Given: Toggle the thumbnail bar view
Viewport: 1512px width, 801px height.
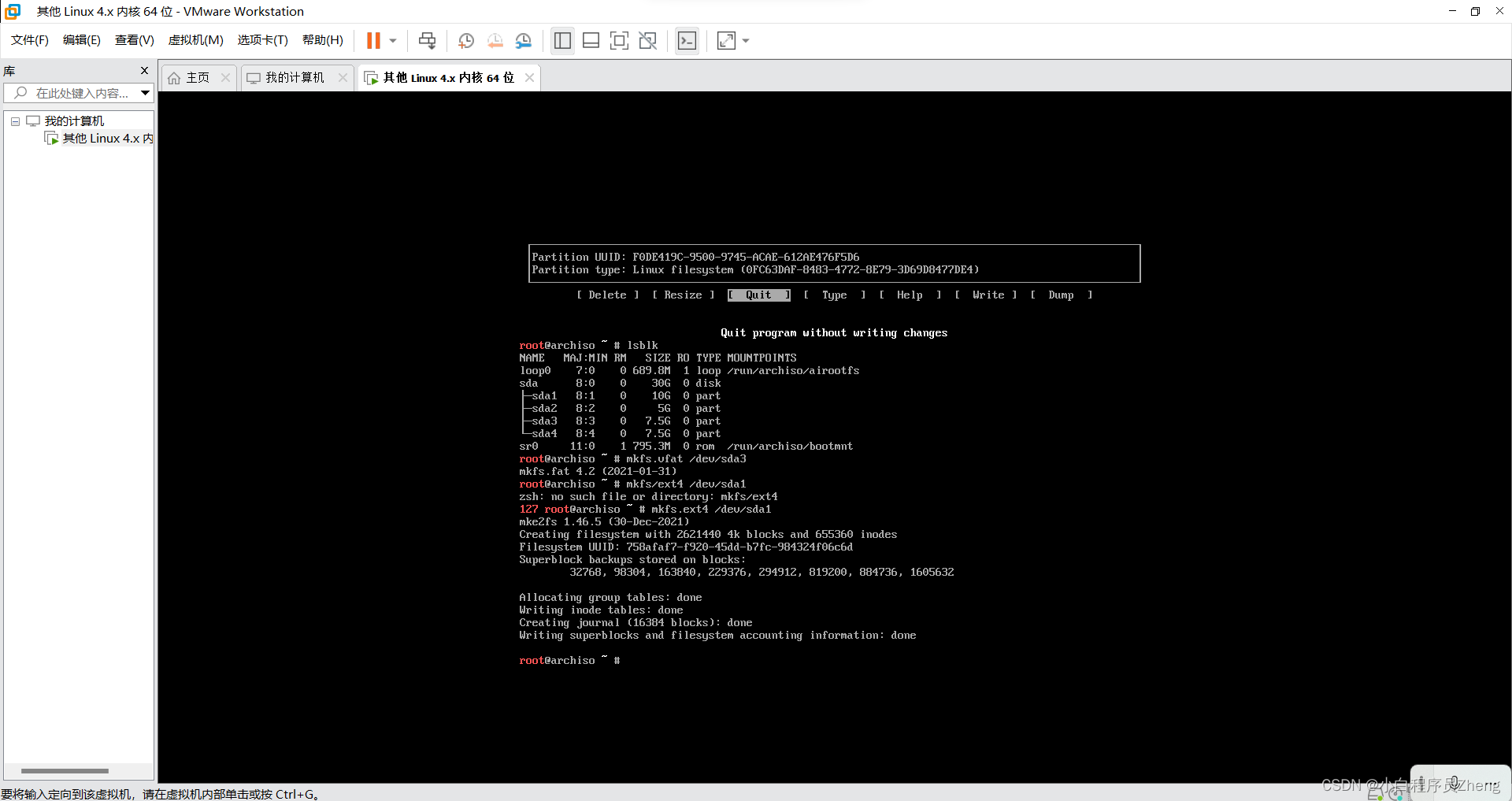Looking at the screenshot, I should point(591,40).
